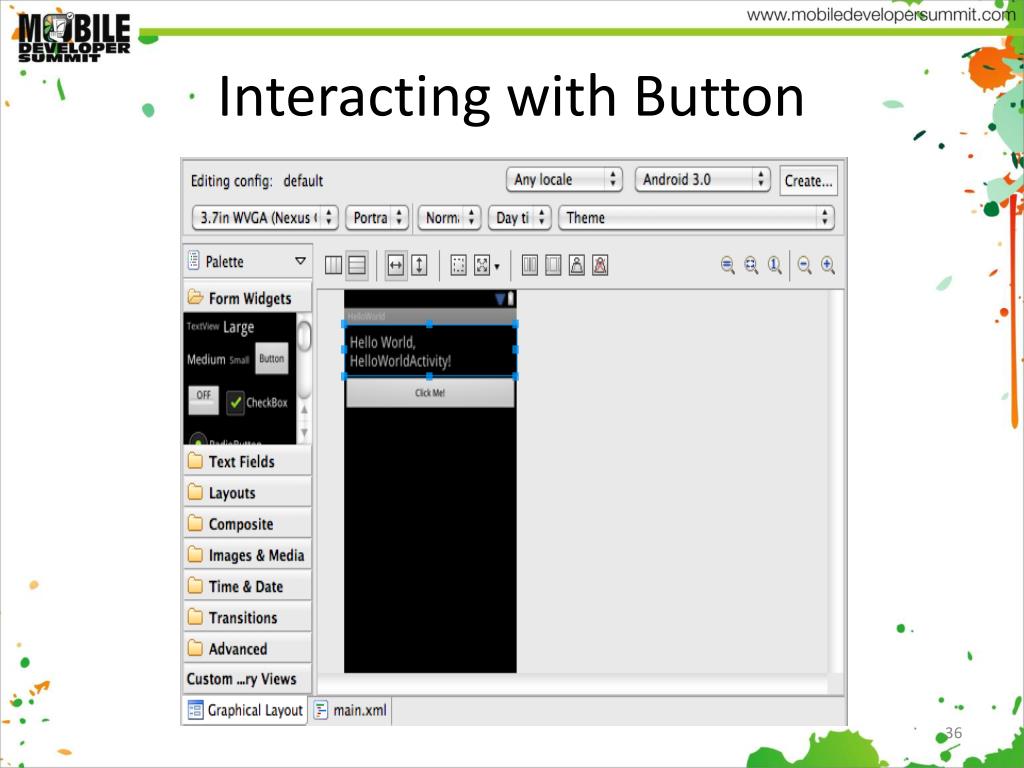This screenshot has width=1024, height=768.
Task: Toggle fill height with the vertical arrows icon
Action: click(x=419, y=265)
